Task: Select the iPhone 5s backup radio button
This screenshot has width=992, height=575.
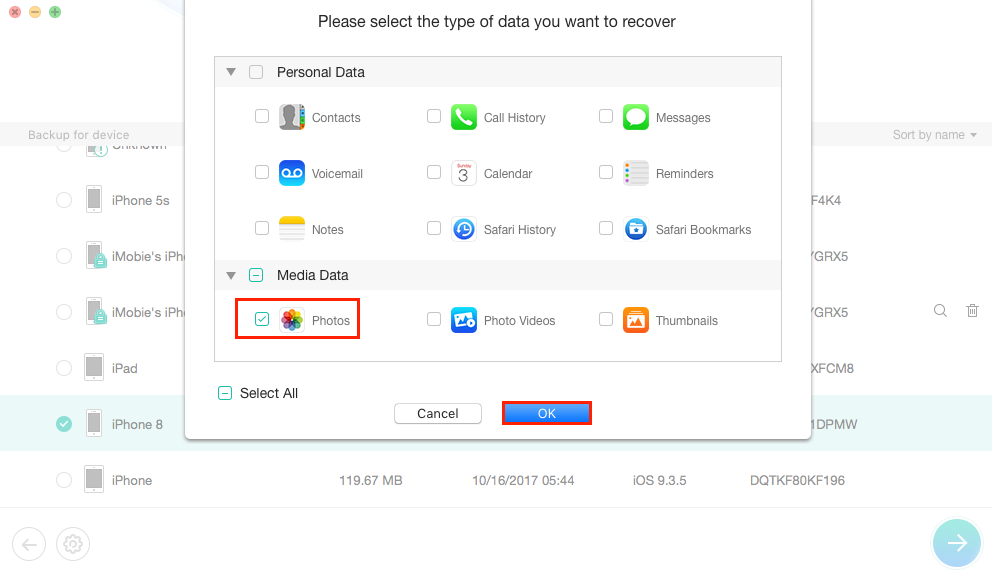Action: (64, 200)
